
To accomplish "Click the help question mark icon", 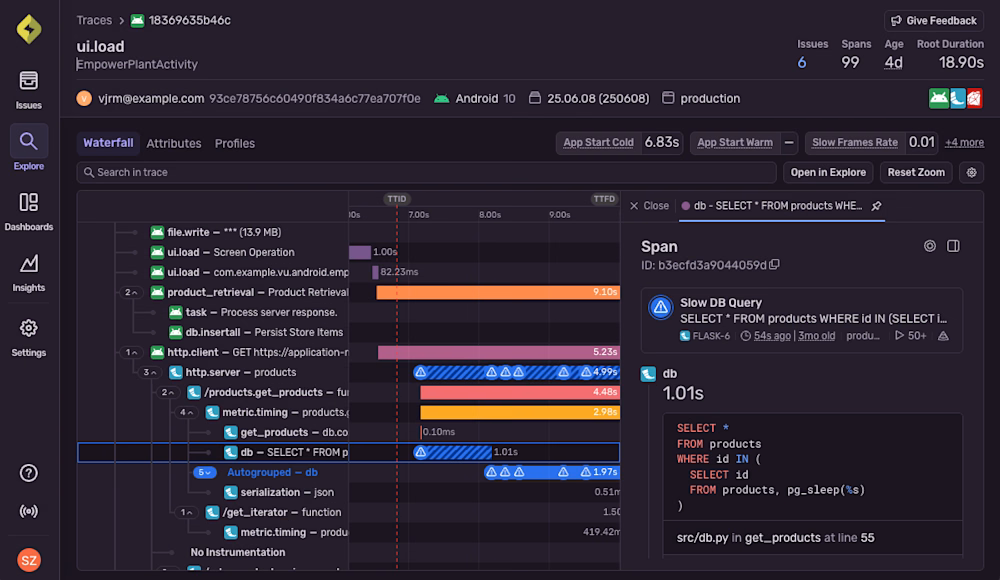I will pos(29,473).
